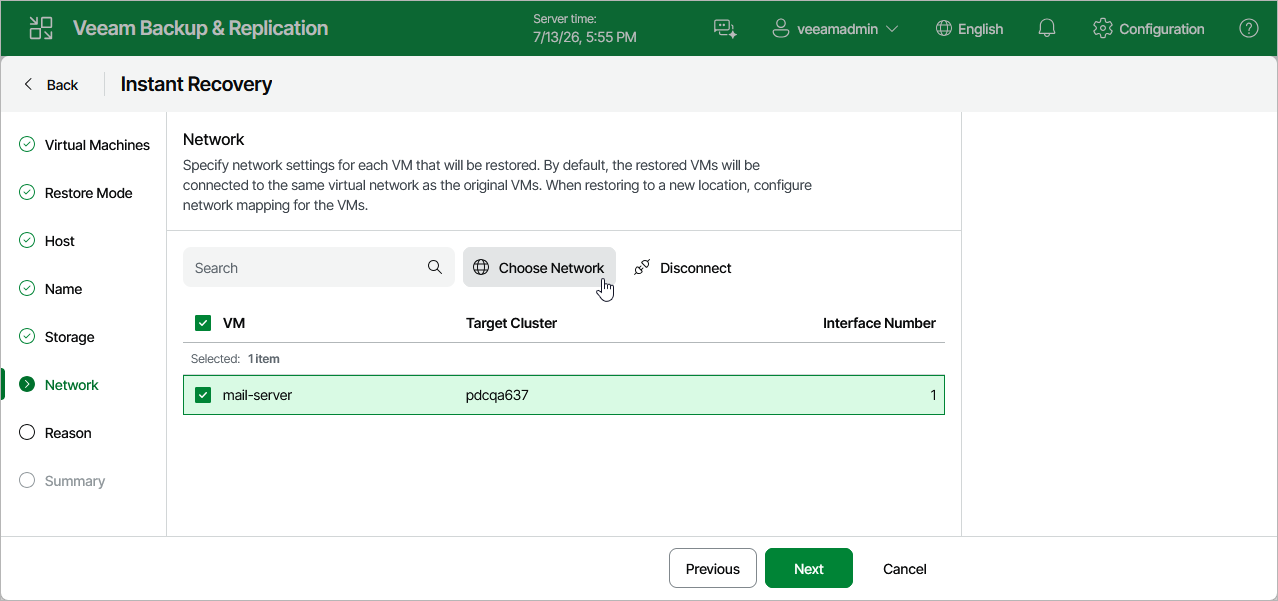
Task: Click the Disconnect button
Action: coord(683,267)
